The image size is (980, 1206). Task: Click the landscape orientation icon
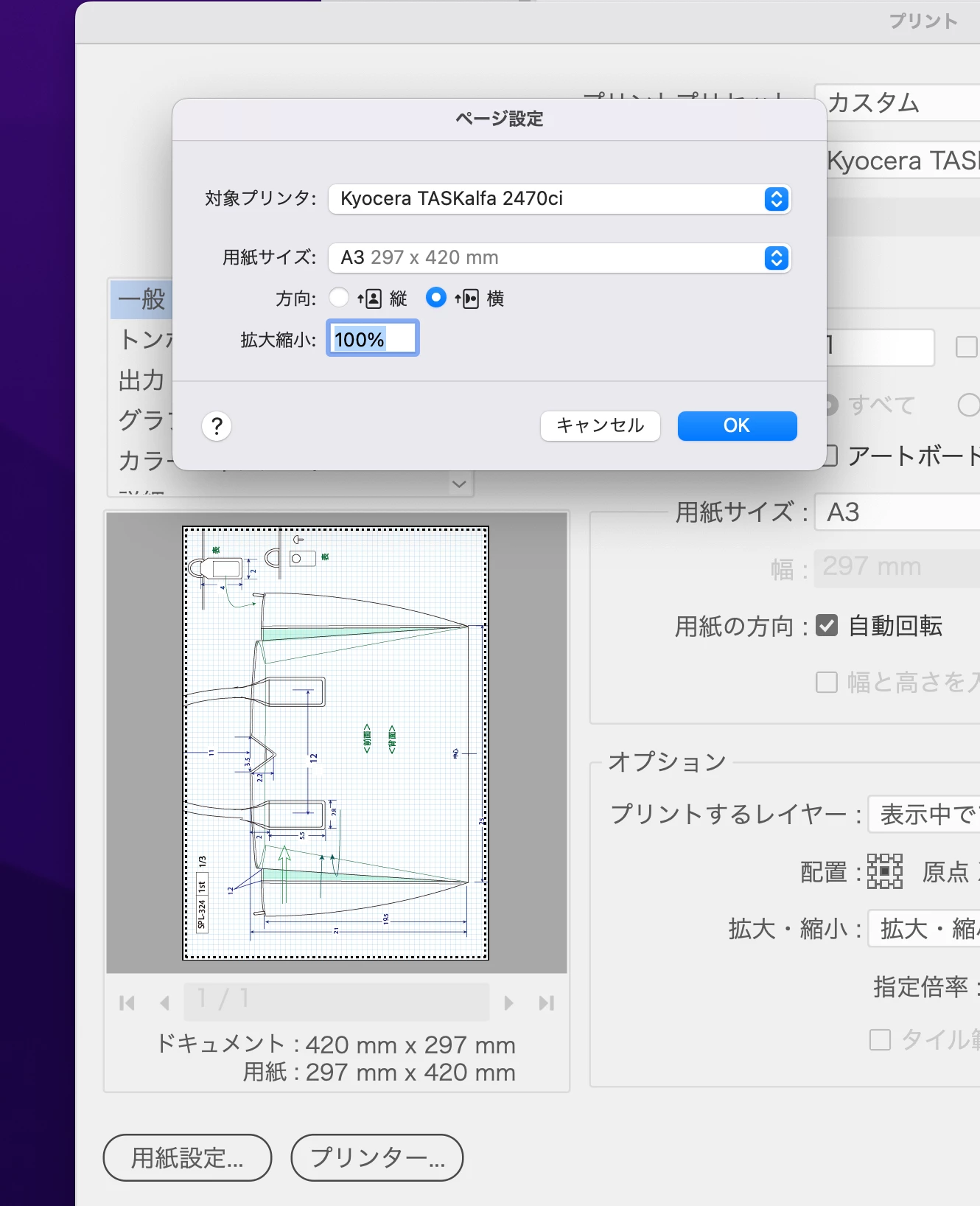467,299
